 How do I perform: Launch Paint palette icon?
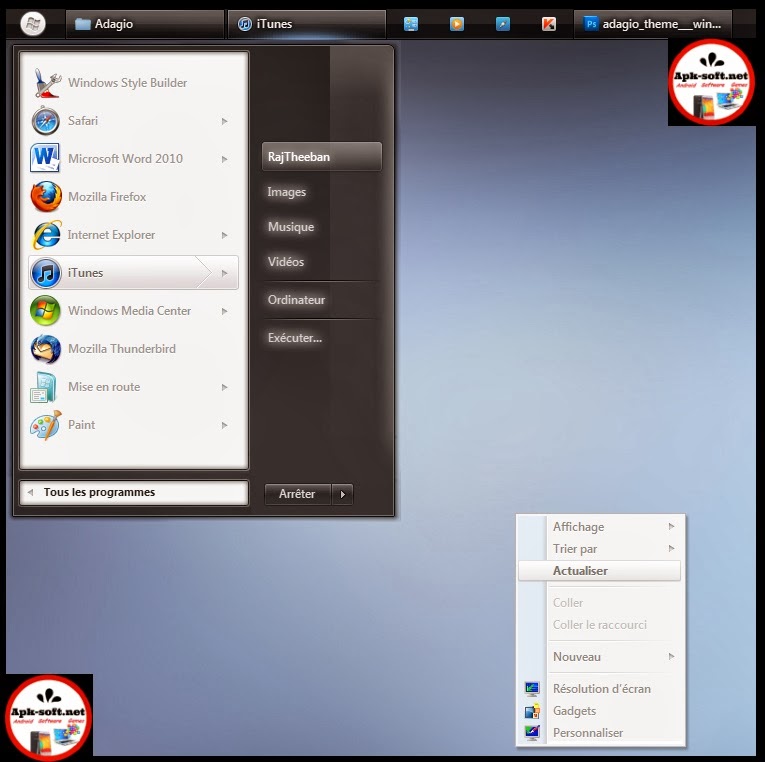click(x=45, y=425)
